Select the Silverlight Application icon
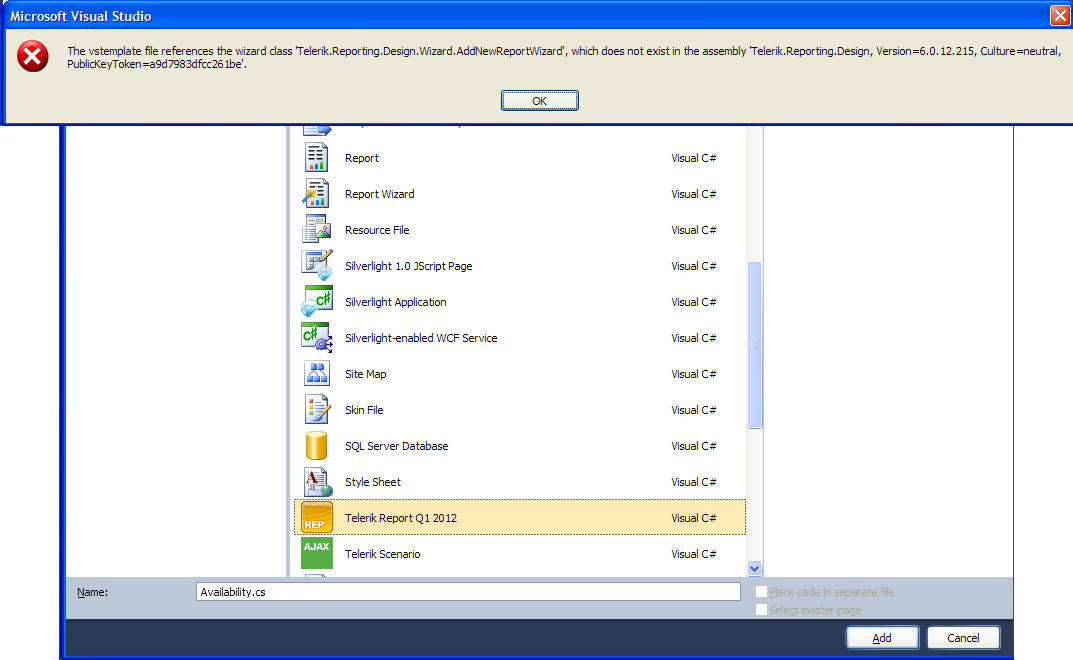 click(316, 301)
